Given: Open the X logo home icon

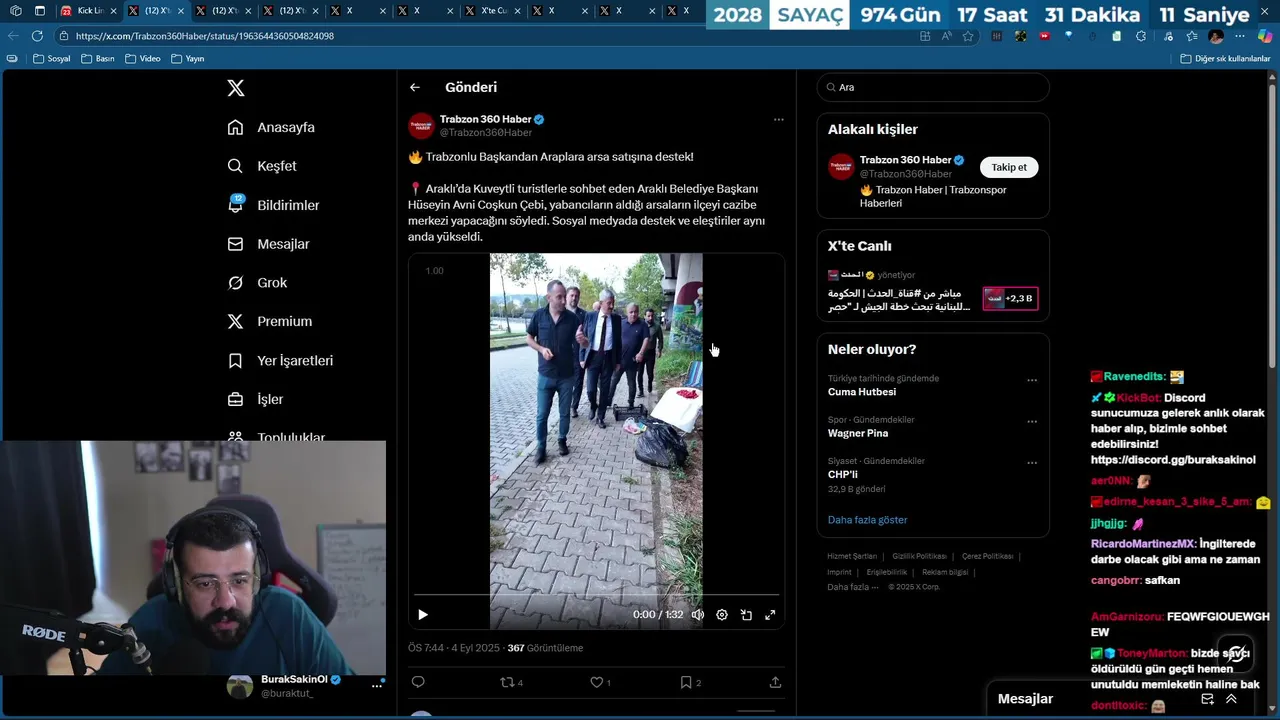Looking at the screenshot, I should (x=236, y=88).
